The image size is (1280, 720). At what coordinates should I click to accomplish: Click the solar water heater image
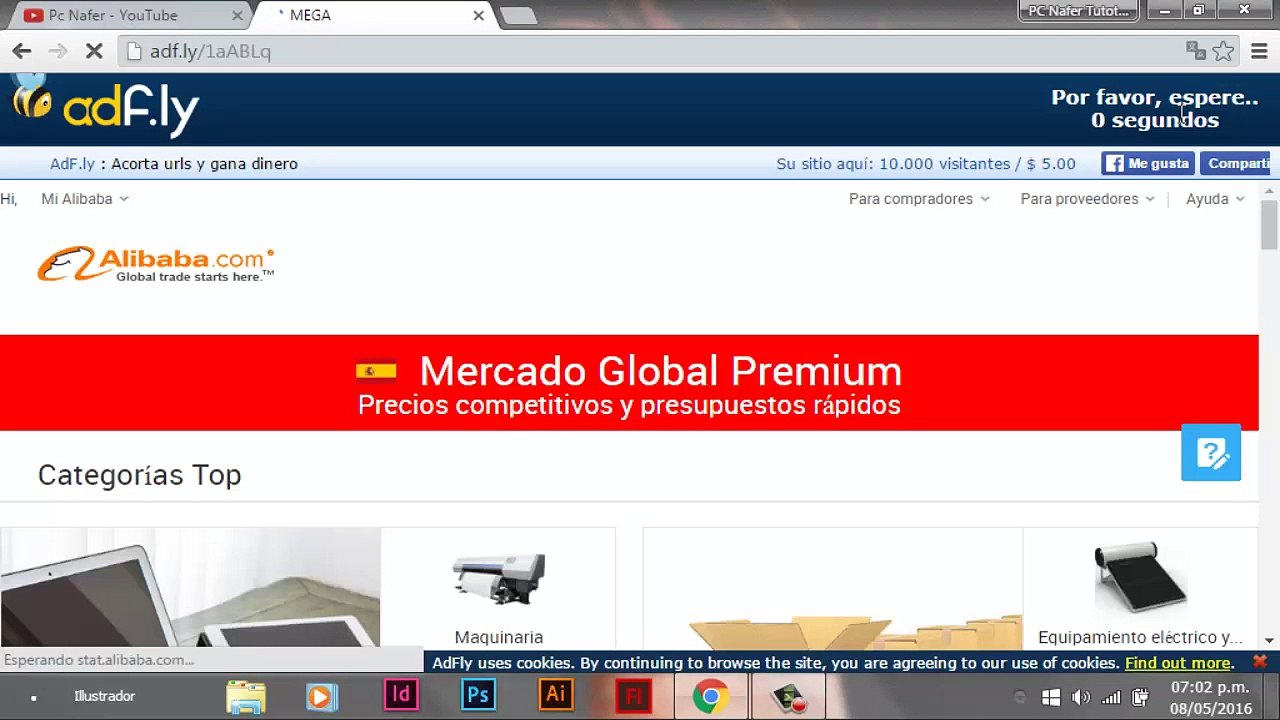point(1140,577)
